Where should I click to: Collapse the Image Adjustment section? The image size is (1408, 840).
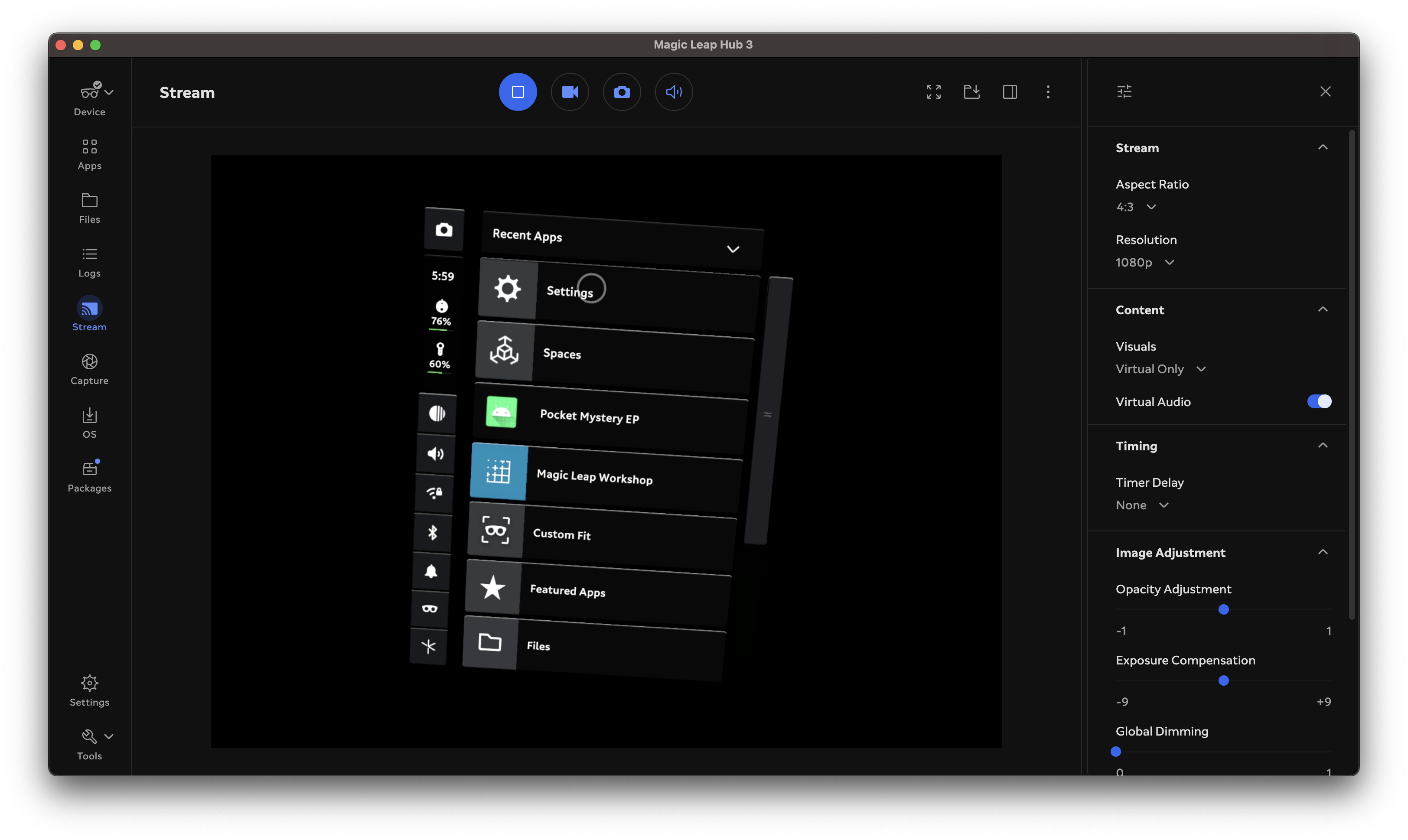(x=1323, y=552)
